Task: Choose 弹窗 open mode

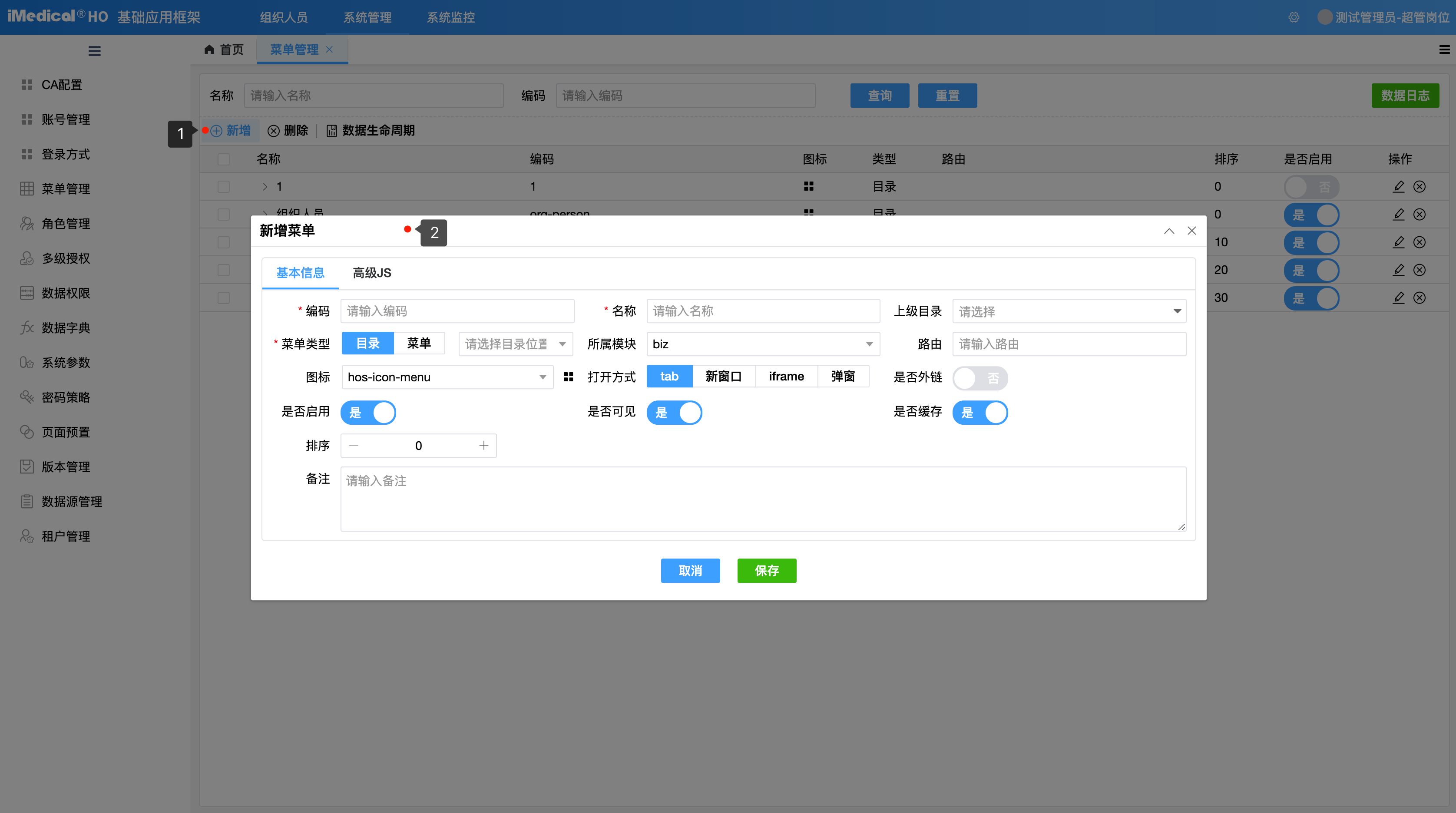Action: pyautogui.click(x=843, y=376)
